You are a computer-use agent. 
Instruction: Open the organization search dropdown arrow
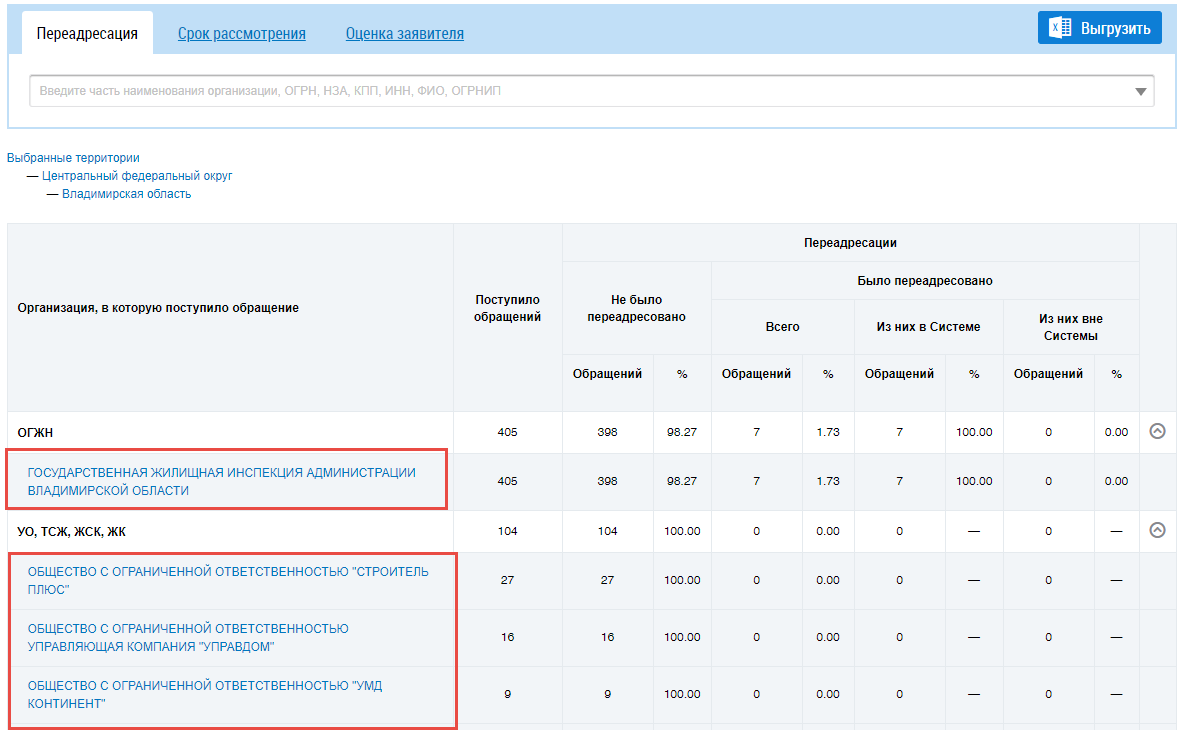click(x=1141, y=92)
